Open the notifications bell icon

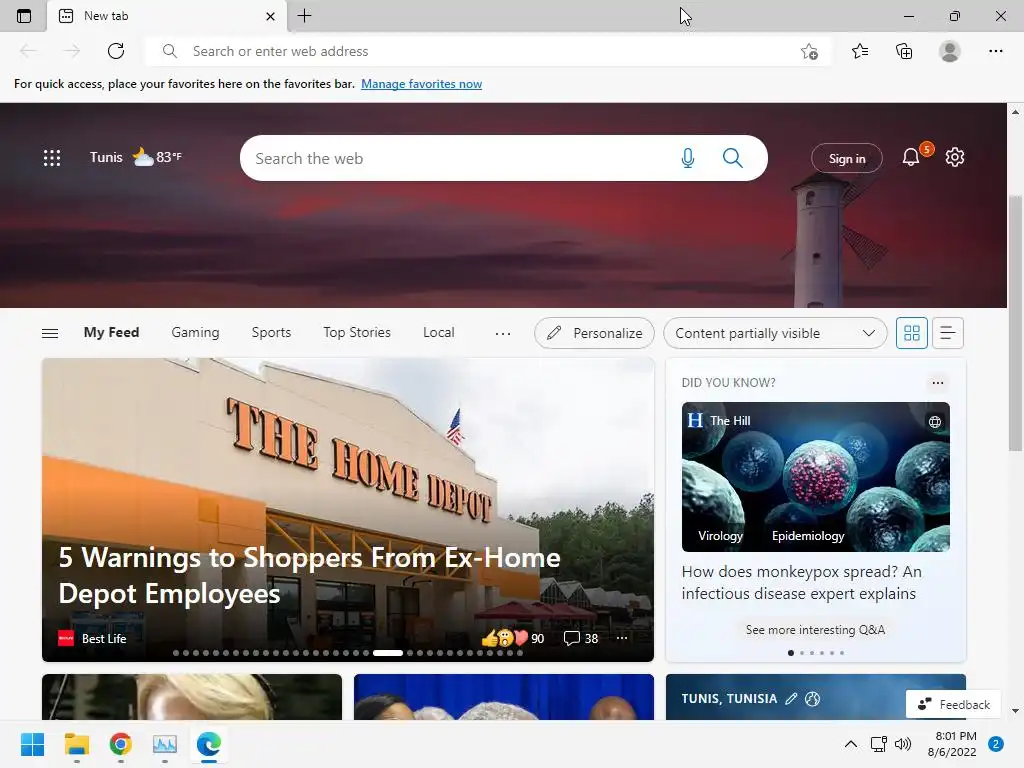click(x=911, y=157)
